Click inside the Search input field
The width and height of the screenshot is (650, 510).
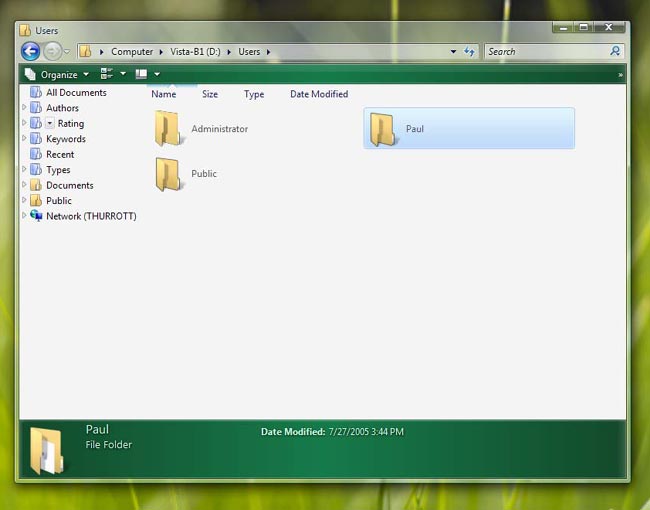(x=545, y=51)
